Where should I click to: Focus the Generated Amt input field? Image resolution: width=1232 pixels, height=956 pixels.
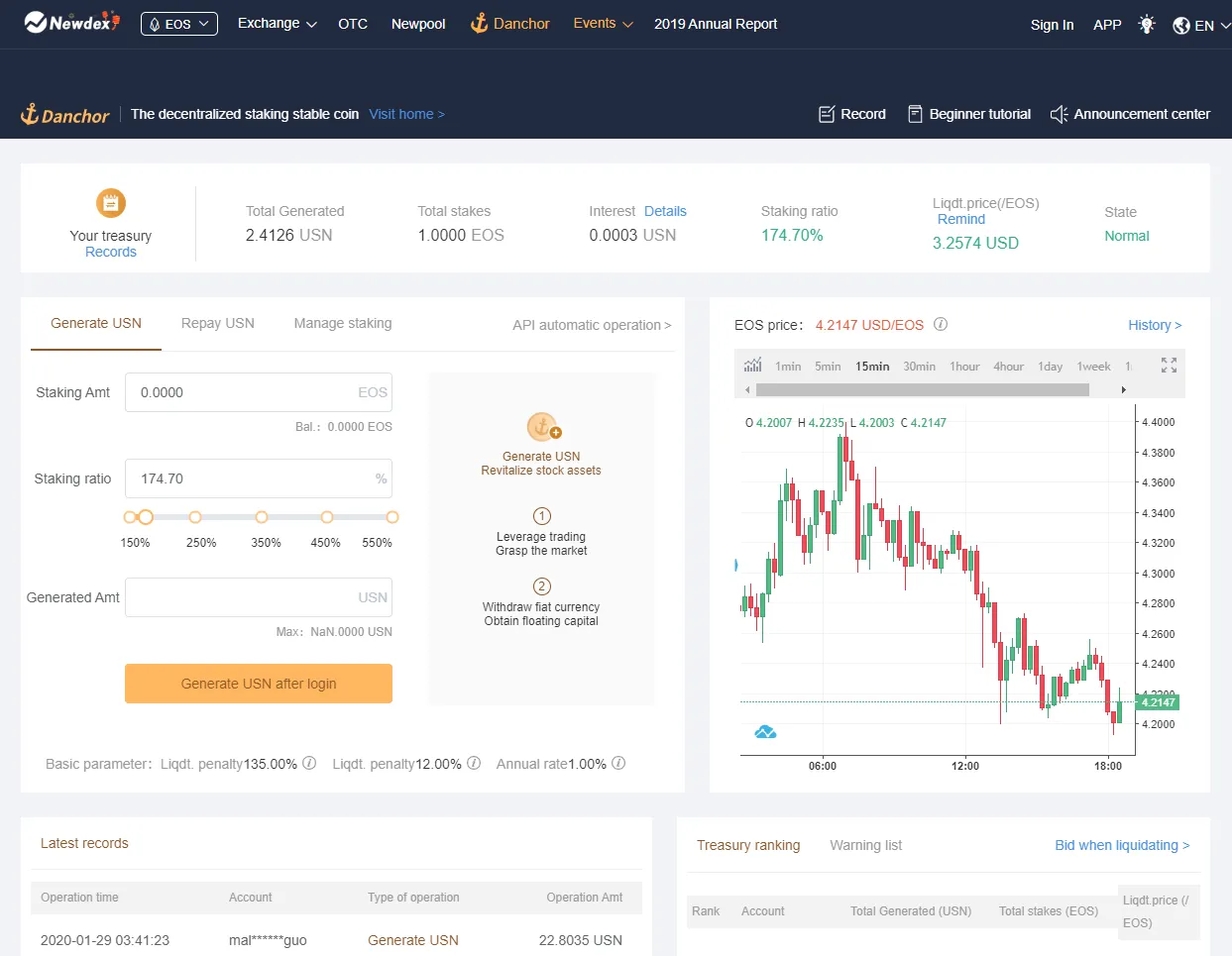(259, 597)
